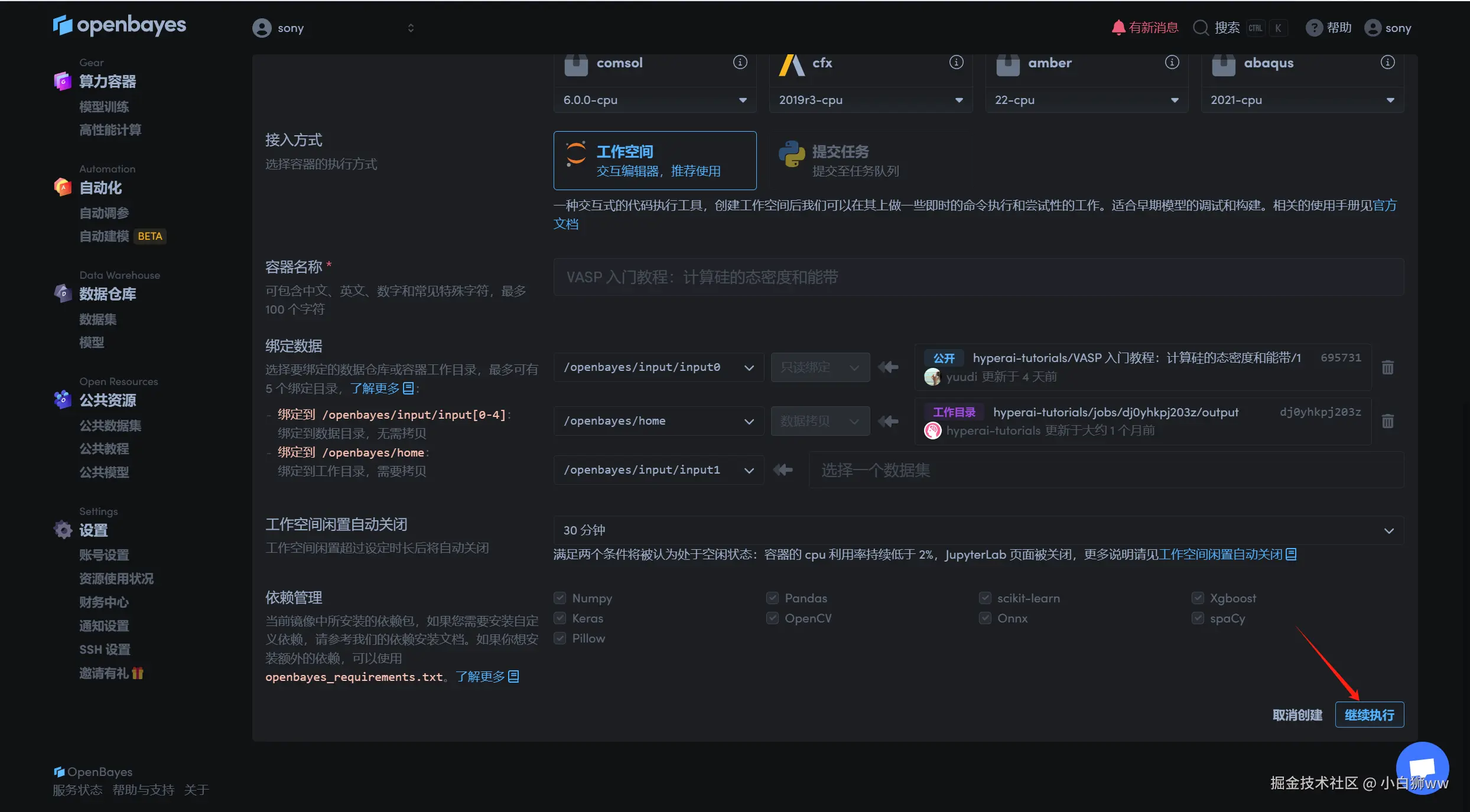Click the search magnifier icon
The height and width of the screenshot is (812, 1470).
[x=1200, y=28]
